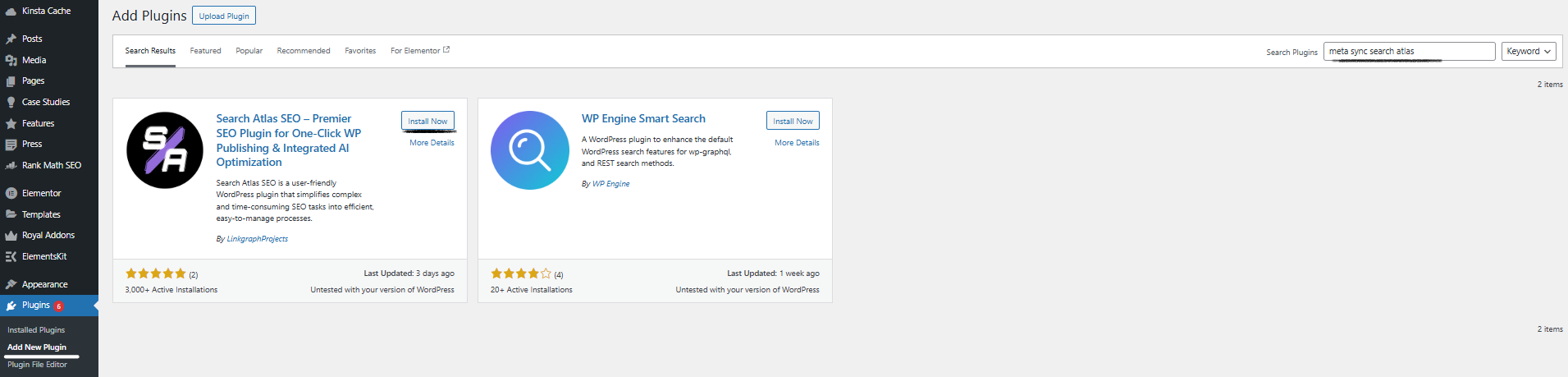Click "Last Updated: 3 days ago" text
This screenshot has height=377, width=1568.
pyautogui.click(x=409, y=274)
